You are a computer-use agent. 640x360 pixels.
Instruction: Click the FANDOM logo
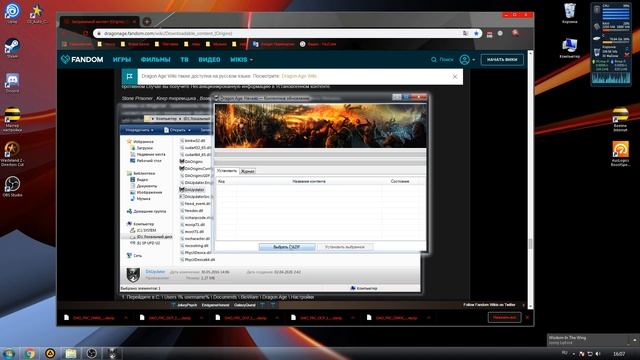point(82,60)
